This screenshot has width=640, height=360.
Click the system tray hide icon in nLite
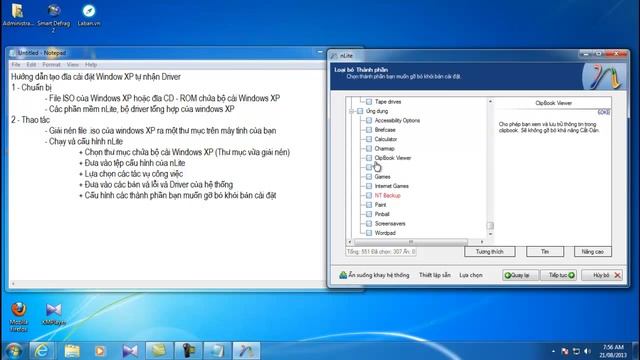click(343, 275)
